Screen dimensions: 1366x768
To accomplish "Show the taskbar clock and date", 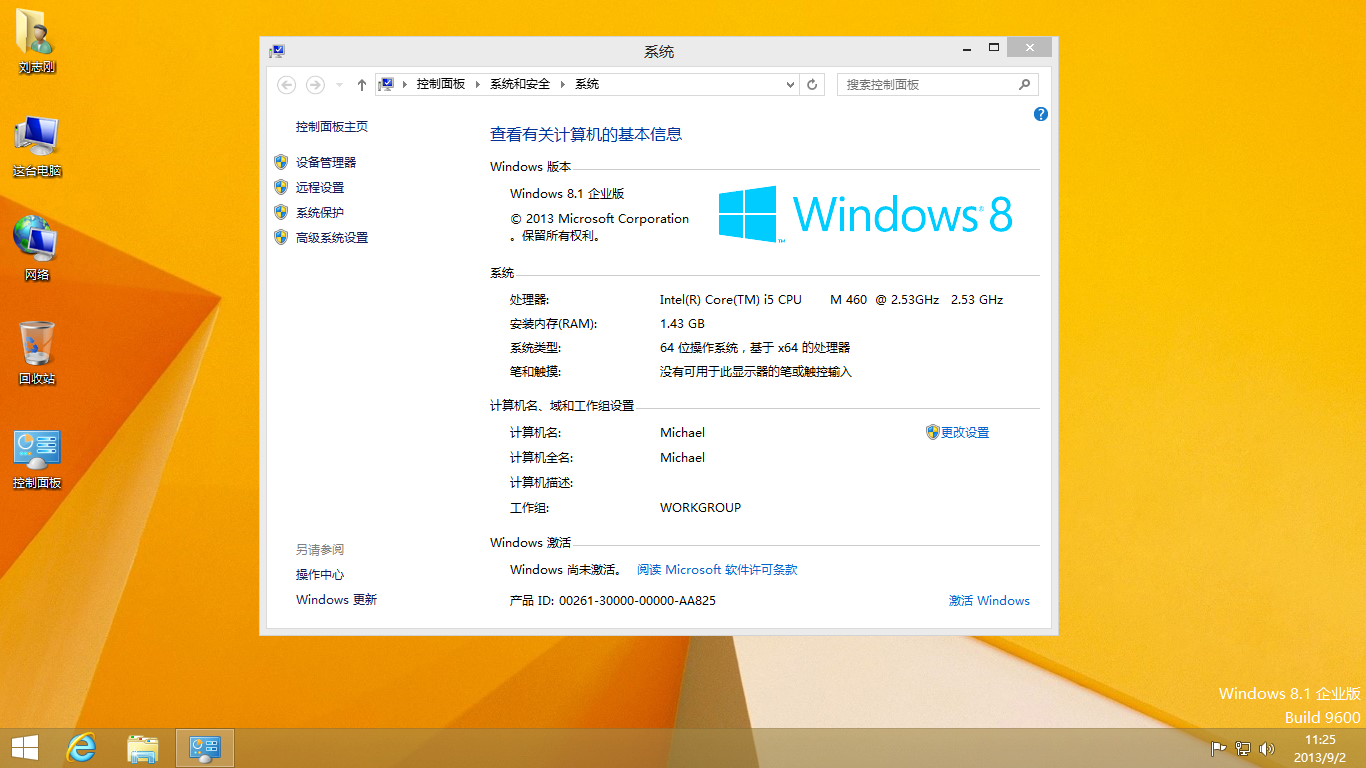I will 1321,748.
